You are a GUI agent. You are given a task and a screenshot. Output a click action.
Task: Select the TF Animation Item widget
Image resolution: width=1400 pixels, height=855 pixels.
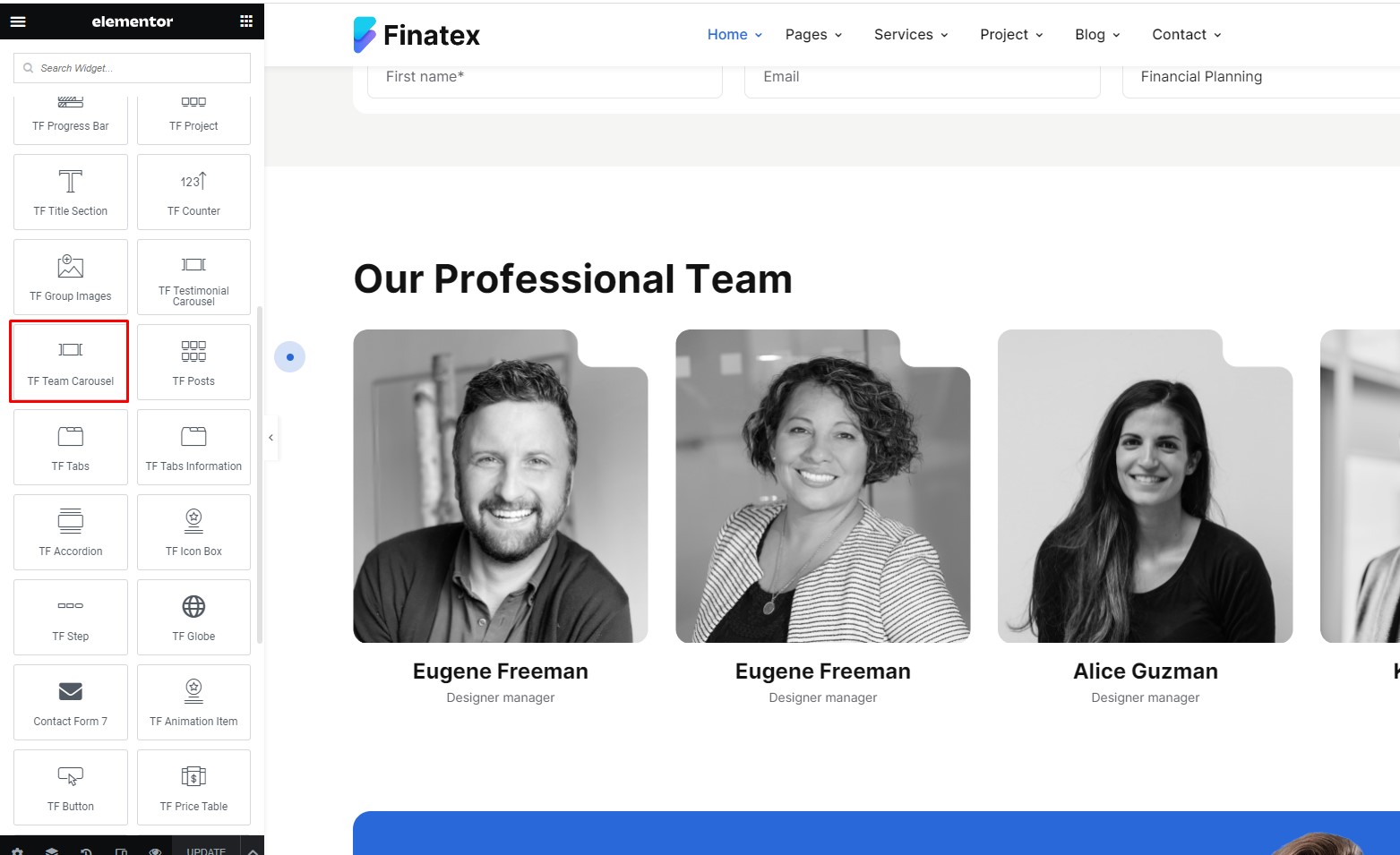tap(193, 702)
